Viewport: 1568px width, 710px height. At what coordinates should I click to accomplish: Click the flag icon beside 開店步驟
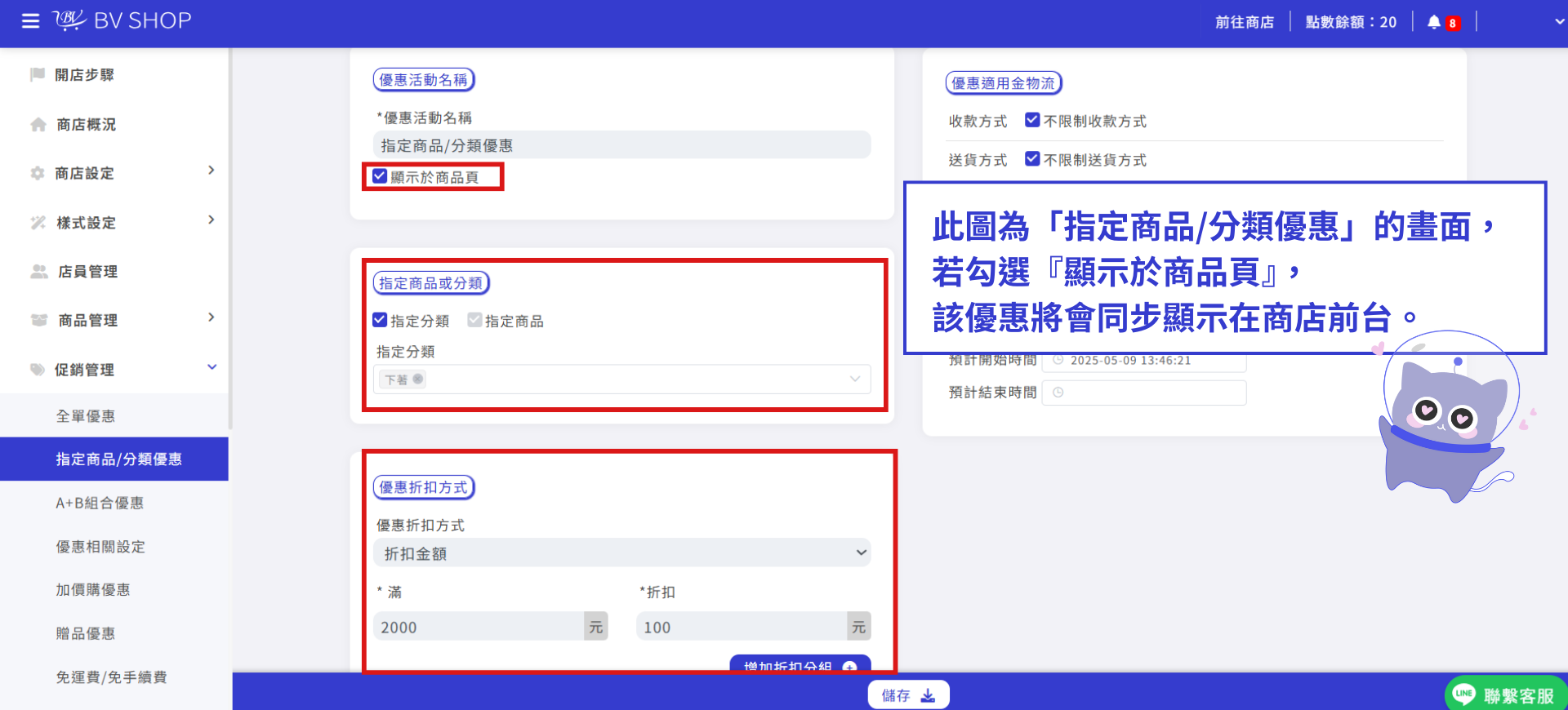pyautogui.click(x=38, y=74)
